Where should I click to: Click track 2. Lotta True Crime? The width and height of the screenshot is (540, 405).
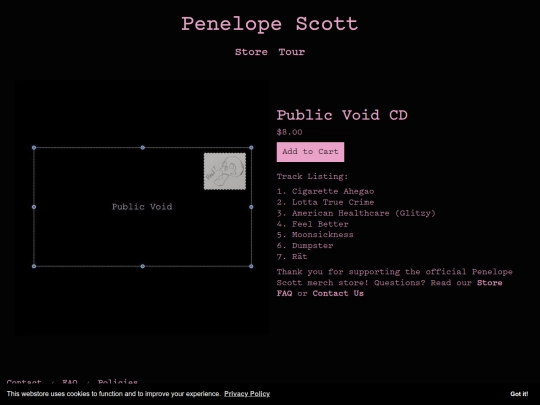click(325, 202)
